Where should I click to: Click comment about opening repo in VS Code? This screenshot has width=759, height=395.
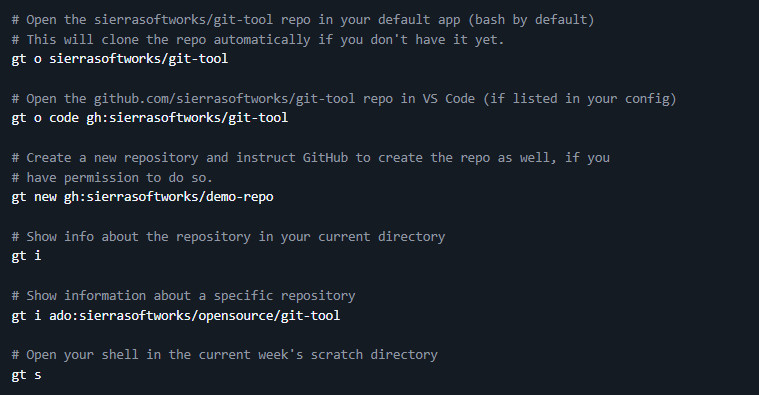coord(344,99)
